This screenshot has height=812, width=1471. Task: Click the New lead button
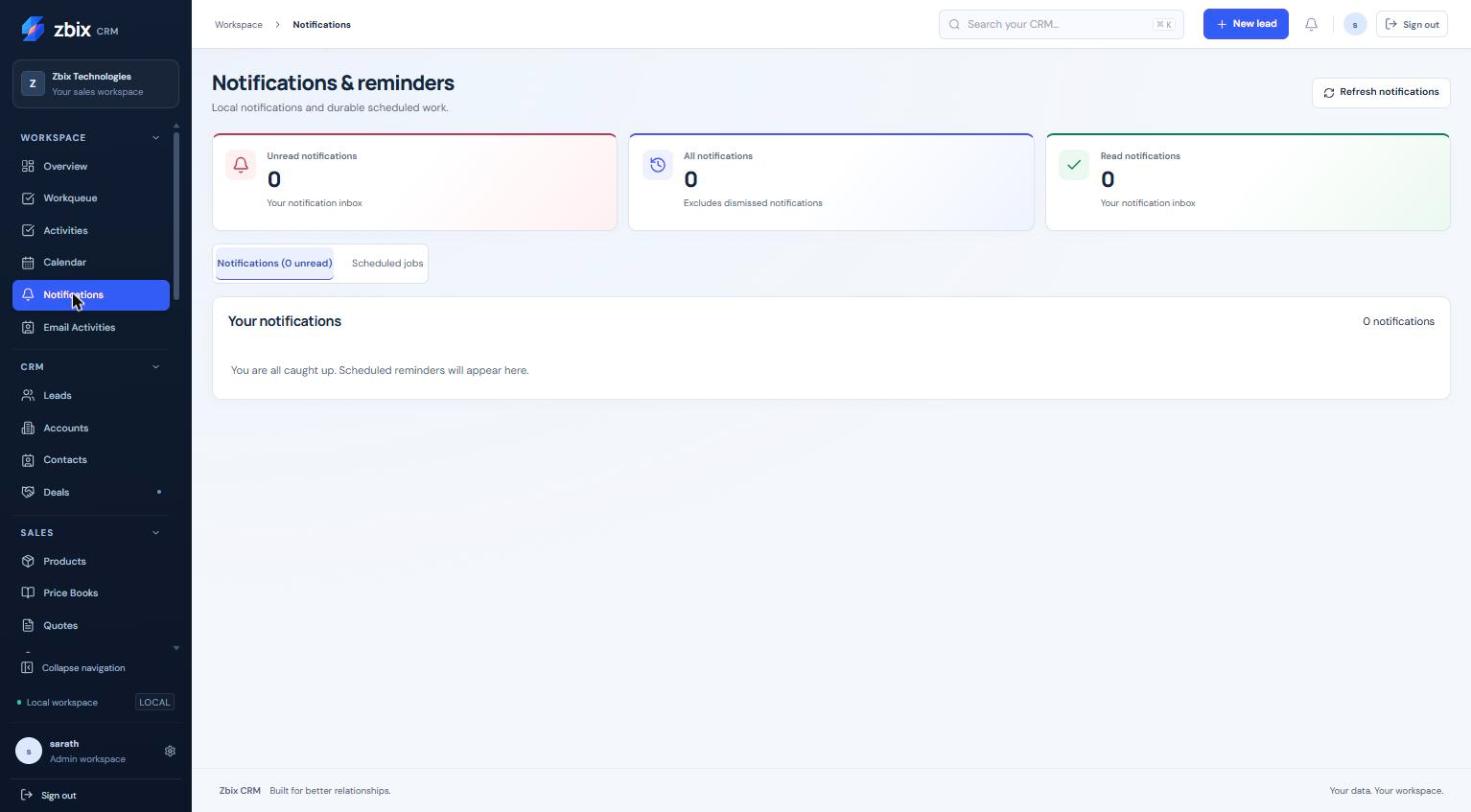click(1246, 24)
